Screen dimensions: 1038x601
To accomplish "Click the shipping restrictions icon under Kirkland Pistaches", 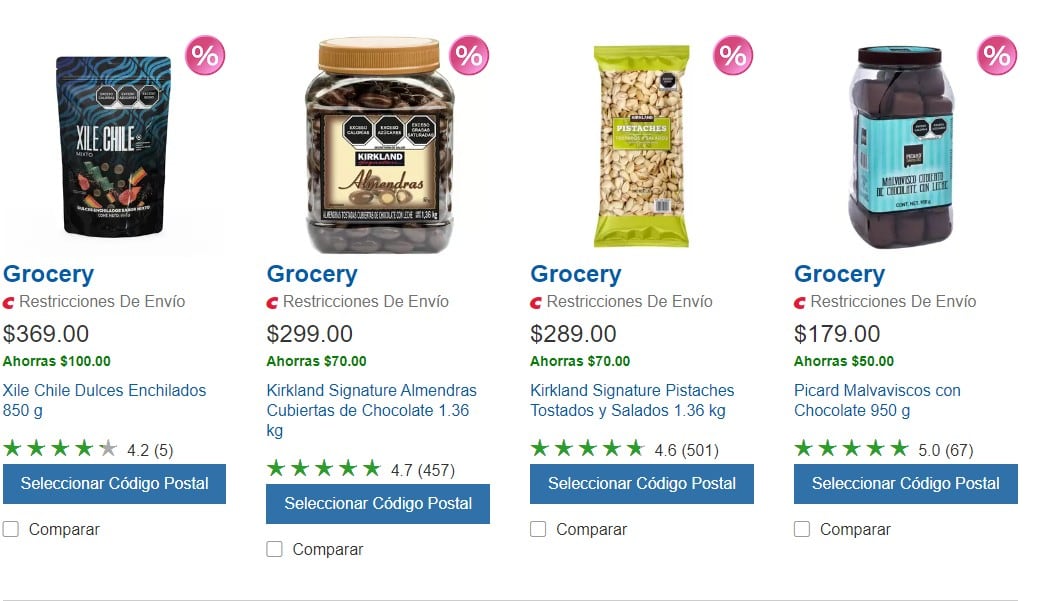I will tap(537, 302).
